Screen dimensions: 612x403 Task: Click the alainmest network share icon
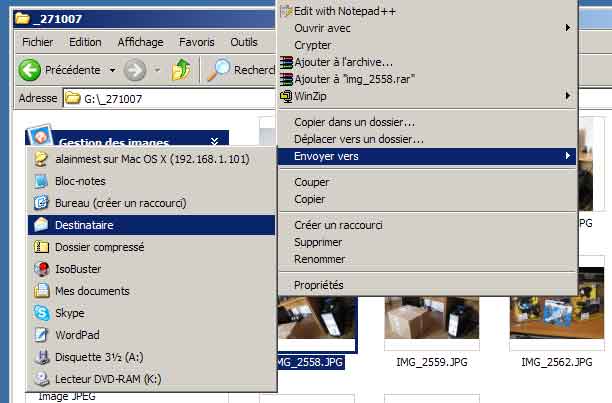[x=41, y=159]
